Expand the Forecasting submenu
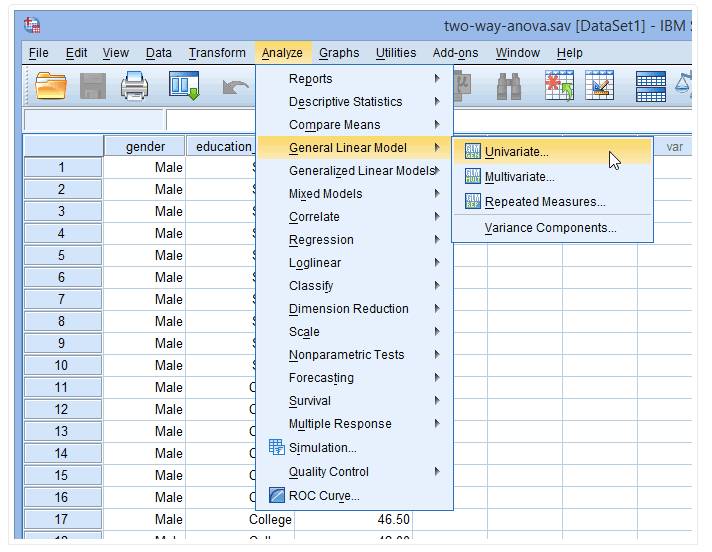 click(x=355, y=378)
